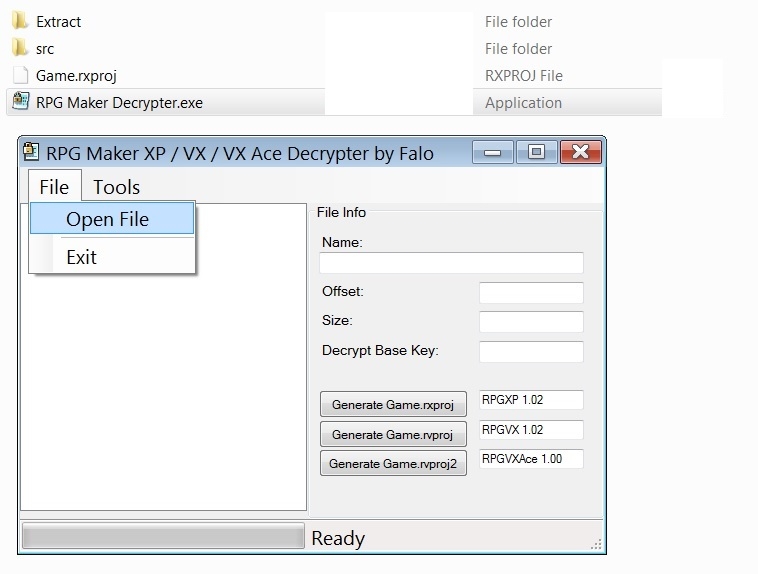Viewport: 758px width, 574px height.
Task: Click the Extract folder icon
Action: tap(20, 21)
